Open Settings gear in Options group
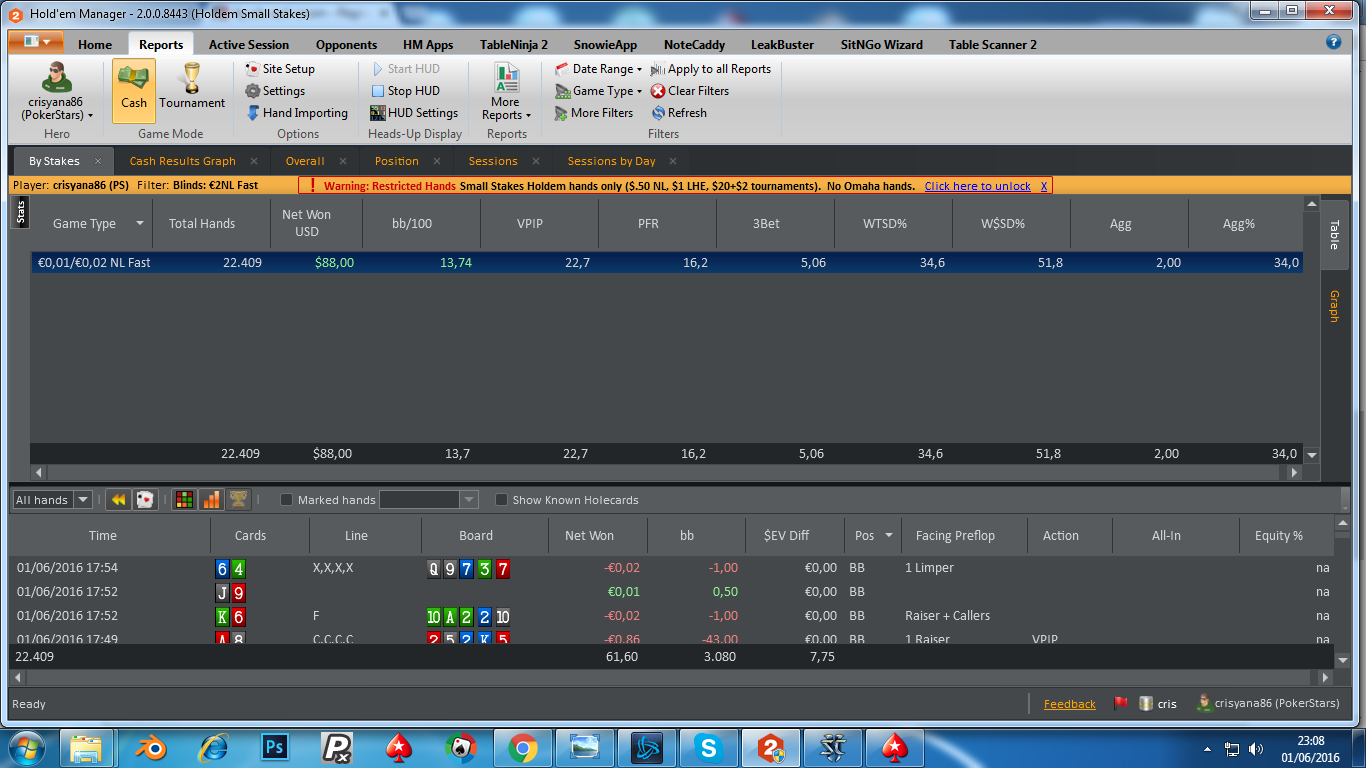 tap(275, 91)
